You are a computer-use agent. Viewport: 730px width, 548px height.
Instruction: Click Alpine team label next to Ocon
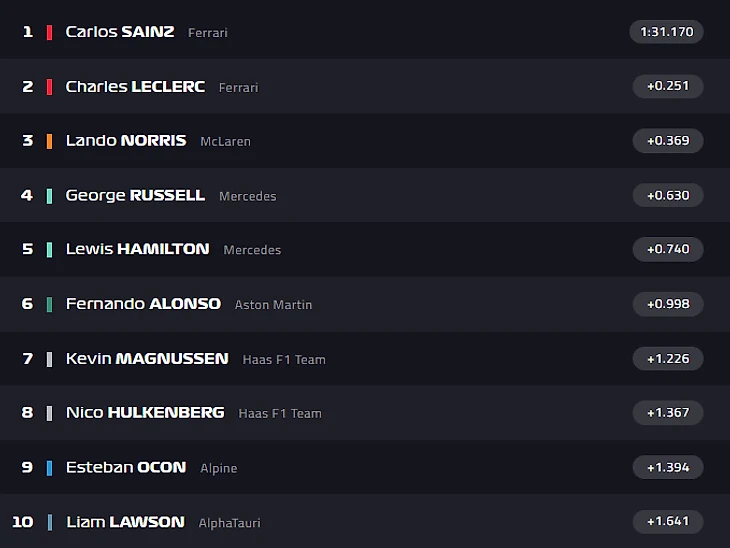click(218, 468)
